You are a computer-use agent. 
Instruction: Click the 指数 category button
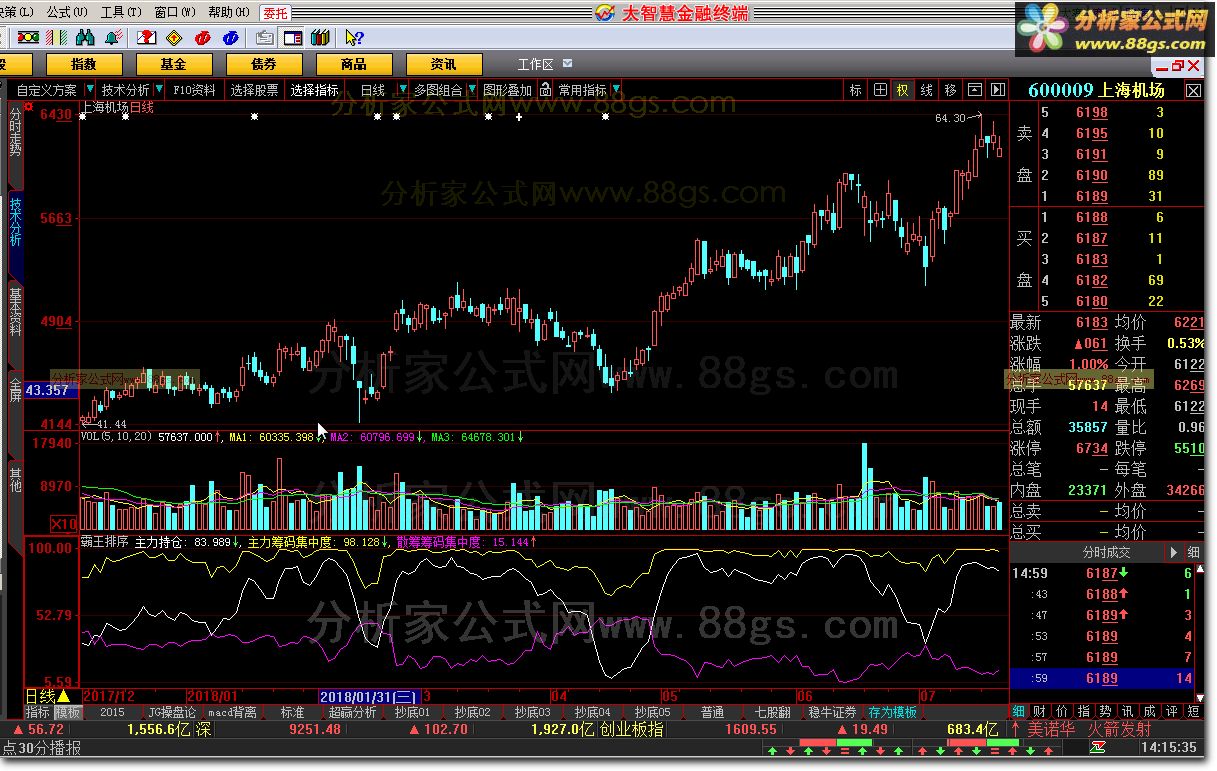coord(84,64)
